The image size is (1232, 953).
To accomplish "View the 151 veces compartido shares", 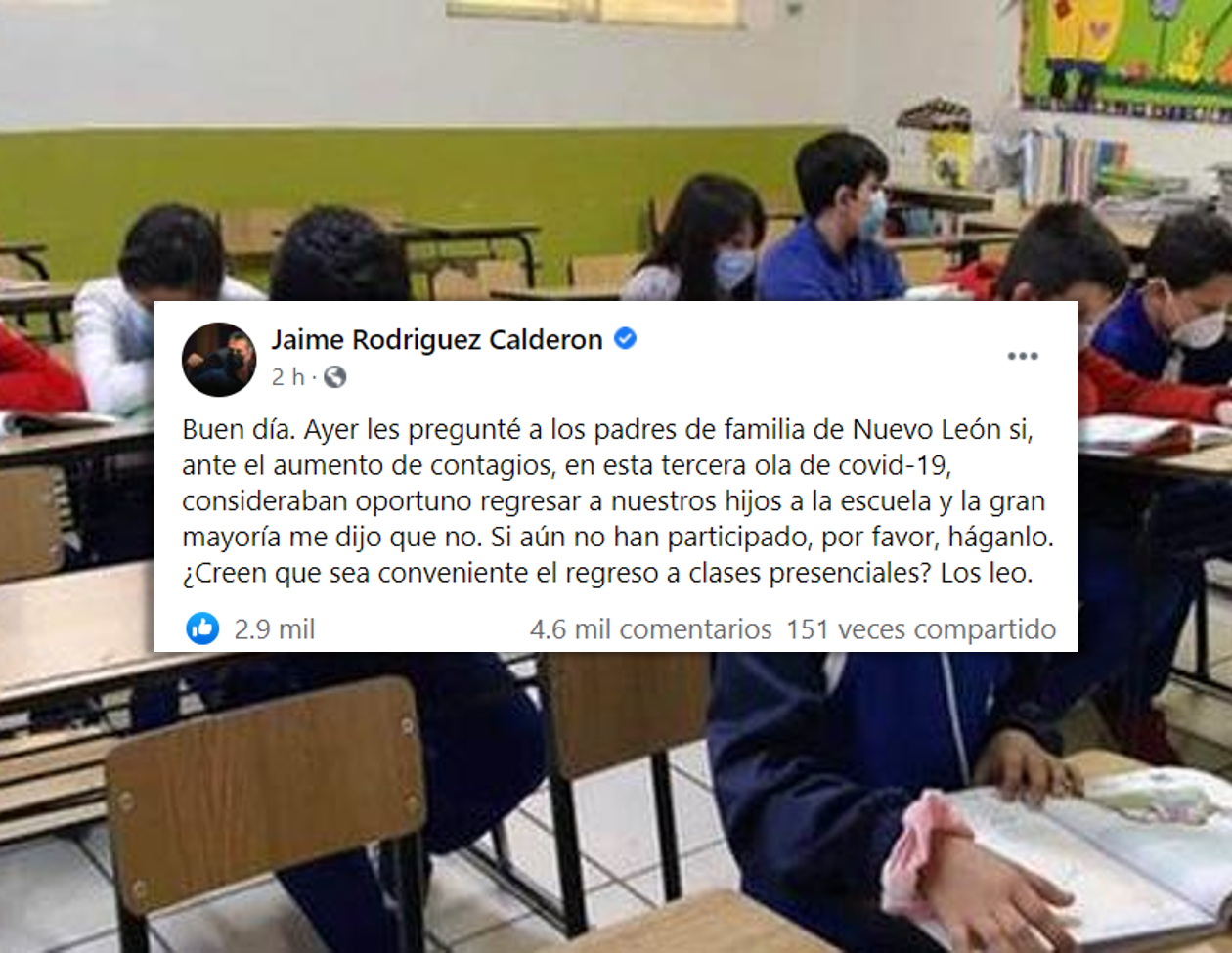I will tap(921, 629).
